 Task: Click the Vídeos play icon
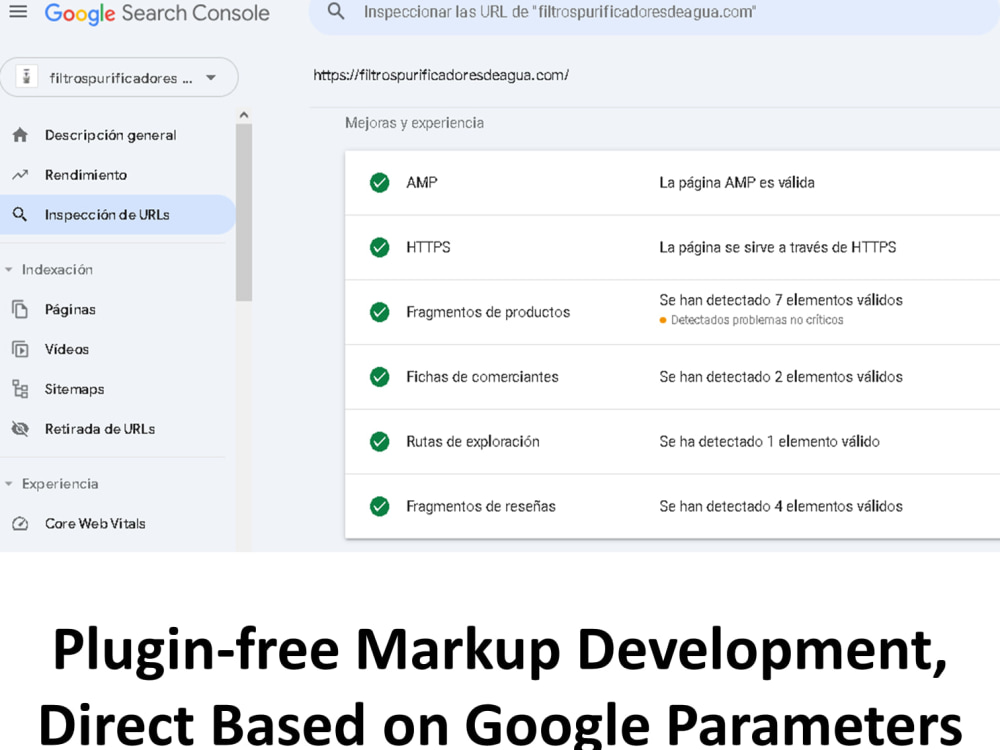[20, 349]
